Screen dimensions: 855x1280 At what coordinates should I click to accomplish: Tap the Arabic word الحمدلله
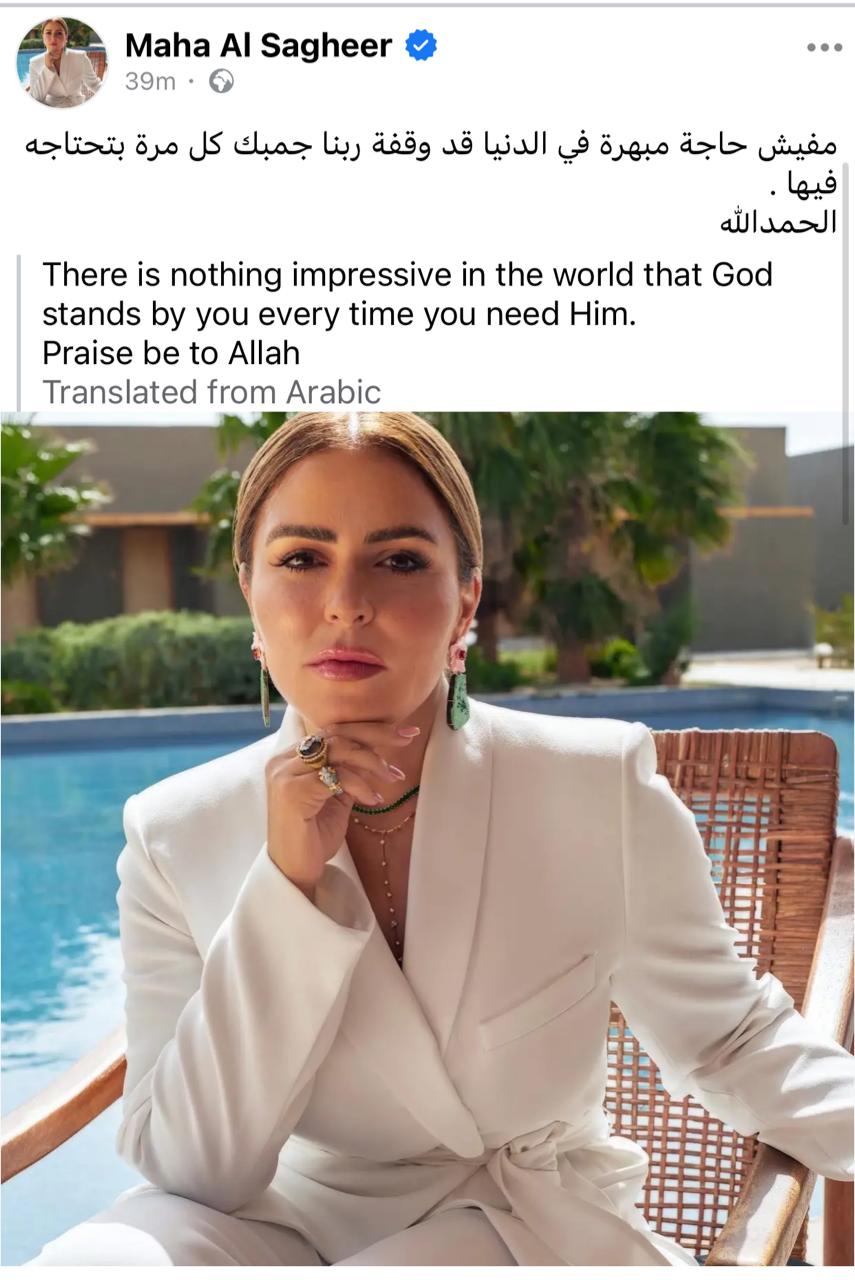click(x=778, y=222)
